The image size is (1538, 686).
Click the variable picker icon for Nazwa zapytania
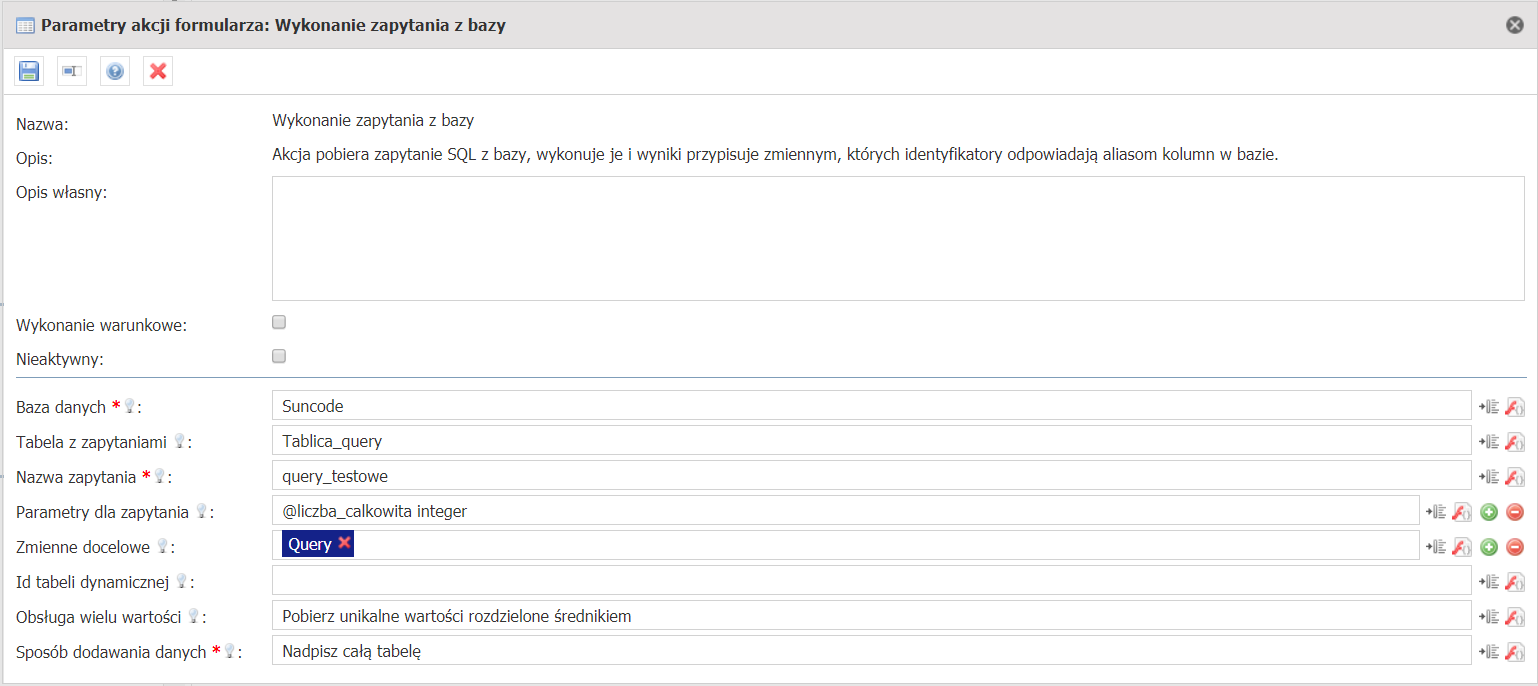[1489, 477]
